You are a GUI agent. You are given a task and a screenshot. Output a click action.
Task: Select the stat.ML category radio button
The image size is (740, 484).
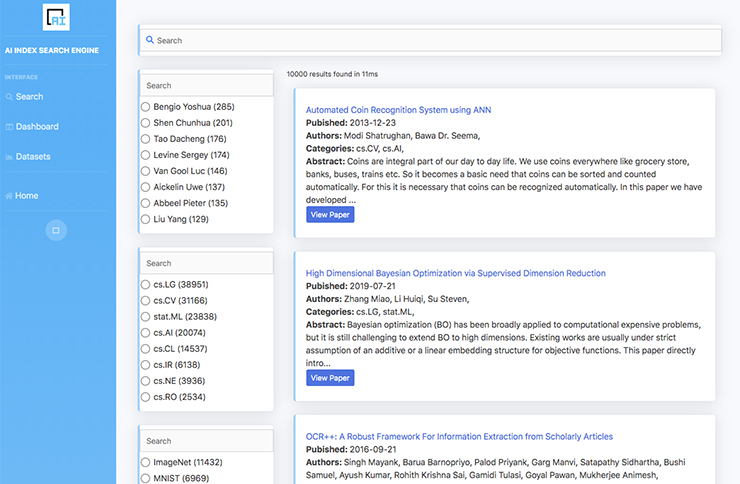coord(146,317)
